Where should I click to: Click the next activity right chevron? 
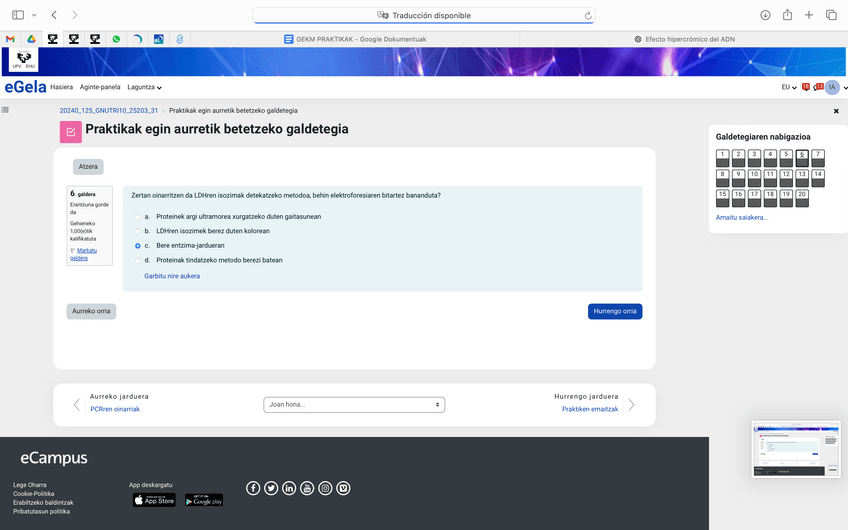631,405
